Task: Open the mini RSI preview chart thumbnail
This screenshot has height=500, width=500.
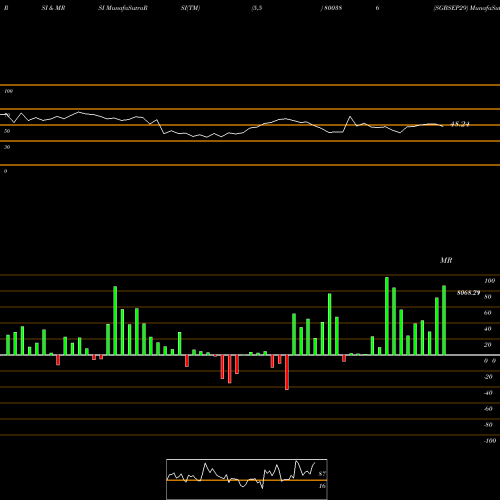Action: (x=247, y=479)
